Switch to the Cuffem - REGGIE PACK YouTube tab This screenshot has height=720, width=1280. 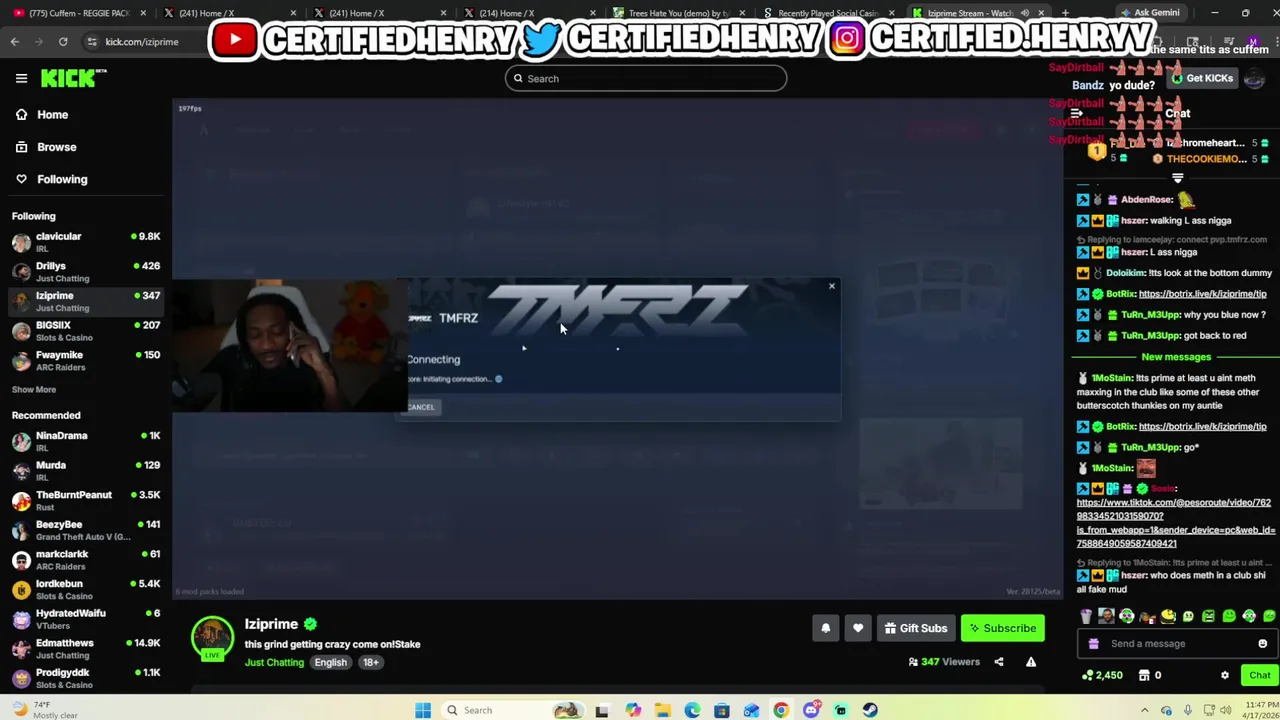pos(78,13)
